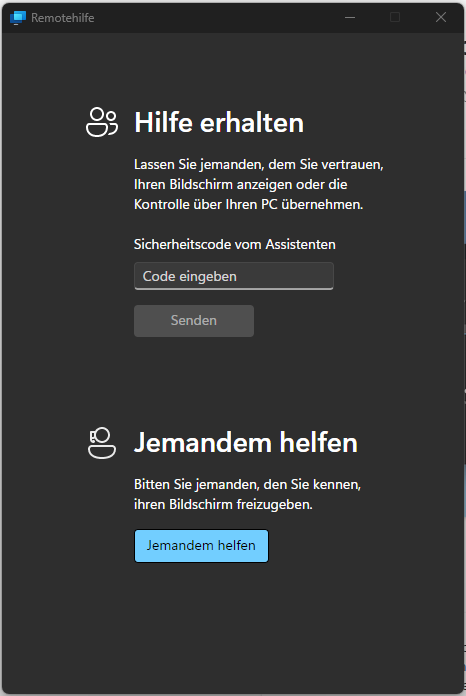Viewport: 466px width, 696px height.
Task: Click the Remotehilfe title text
Action: point(63,18)
